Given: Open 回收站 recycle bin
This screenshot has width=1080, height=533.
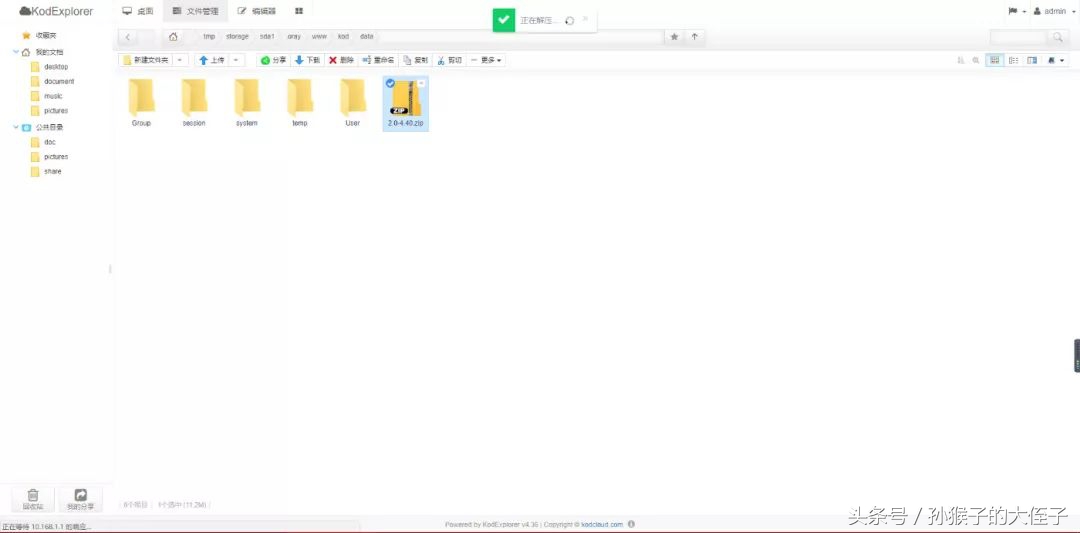Looking at the screenshot, I should pos(32,499).
